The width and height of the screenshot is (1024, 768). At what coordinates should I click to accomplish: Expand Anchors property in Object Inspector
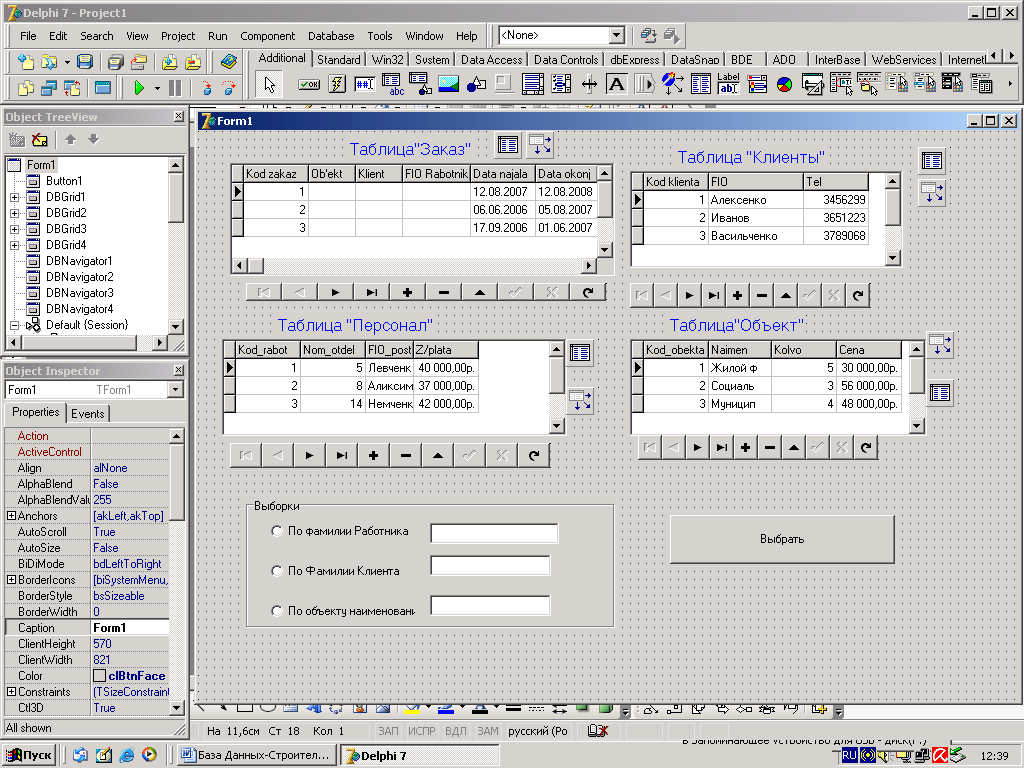coord(11,516)
